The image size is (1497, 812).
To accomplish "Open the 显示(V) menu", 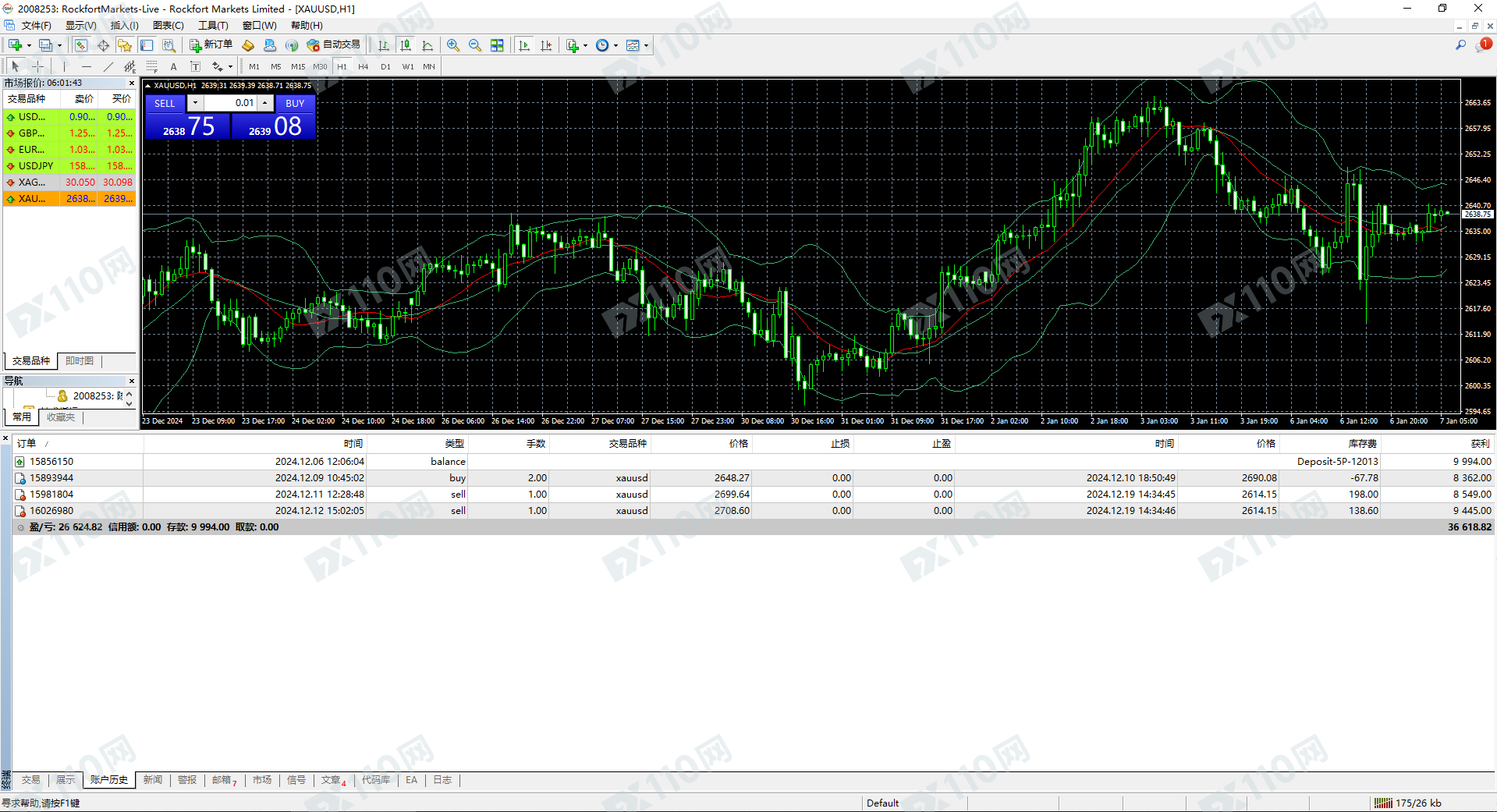I will click(x=80, y=26).
